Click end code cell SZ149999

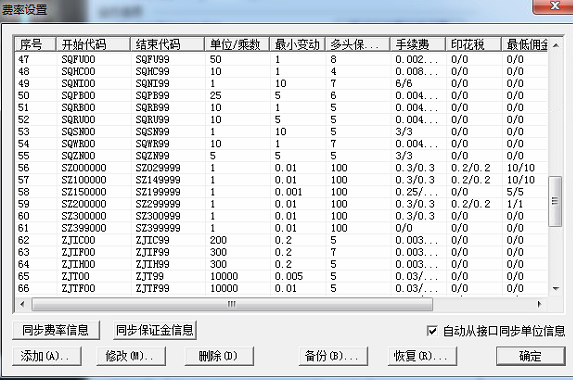(x=158, y=180)
